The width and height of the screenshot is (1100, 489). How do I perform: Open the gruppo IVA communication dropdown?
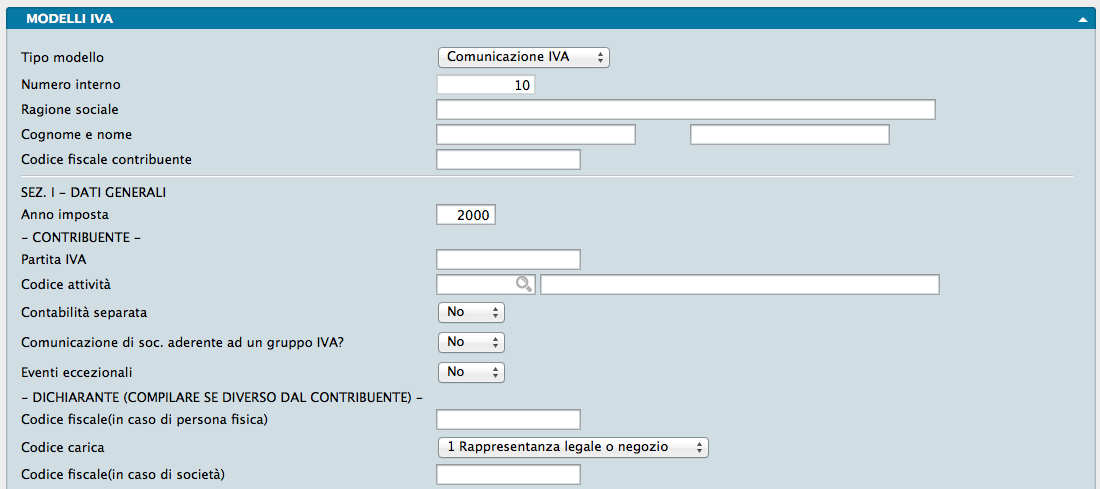pyautogui.click(x=471, y=342)
